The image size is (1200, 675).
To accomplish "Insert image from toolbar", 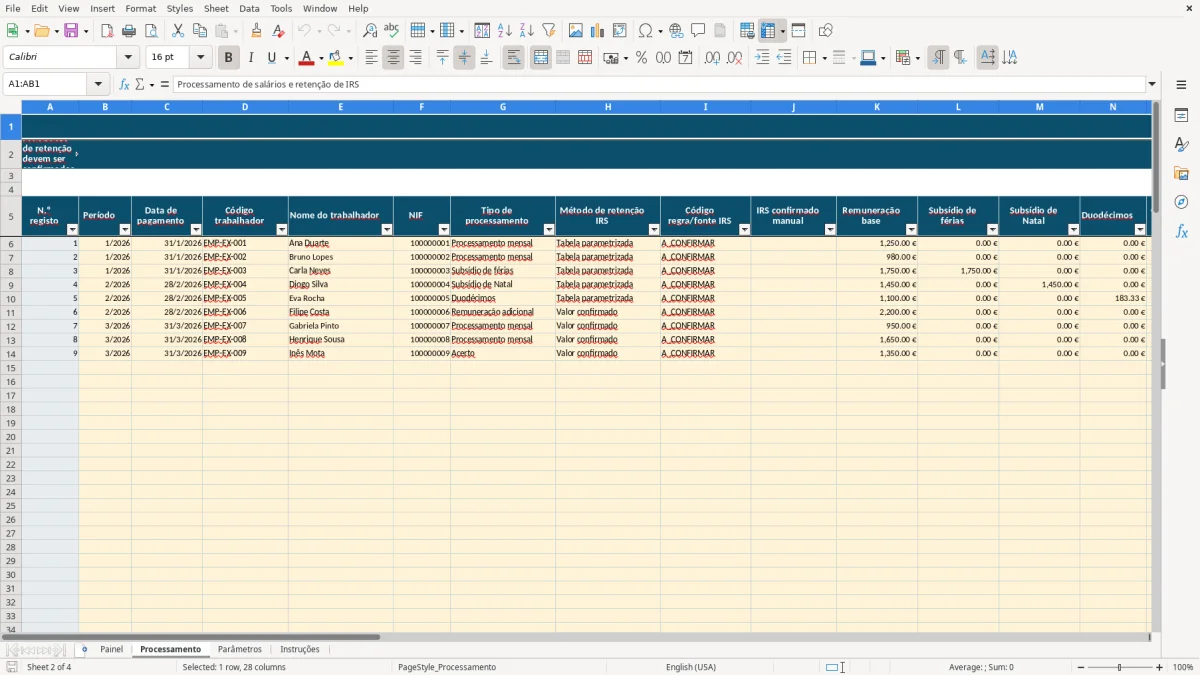I will tap(575, 31).
